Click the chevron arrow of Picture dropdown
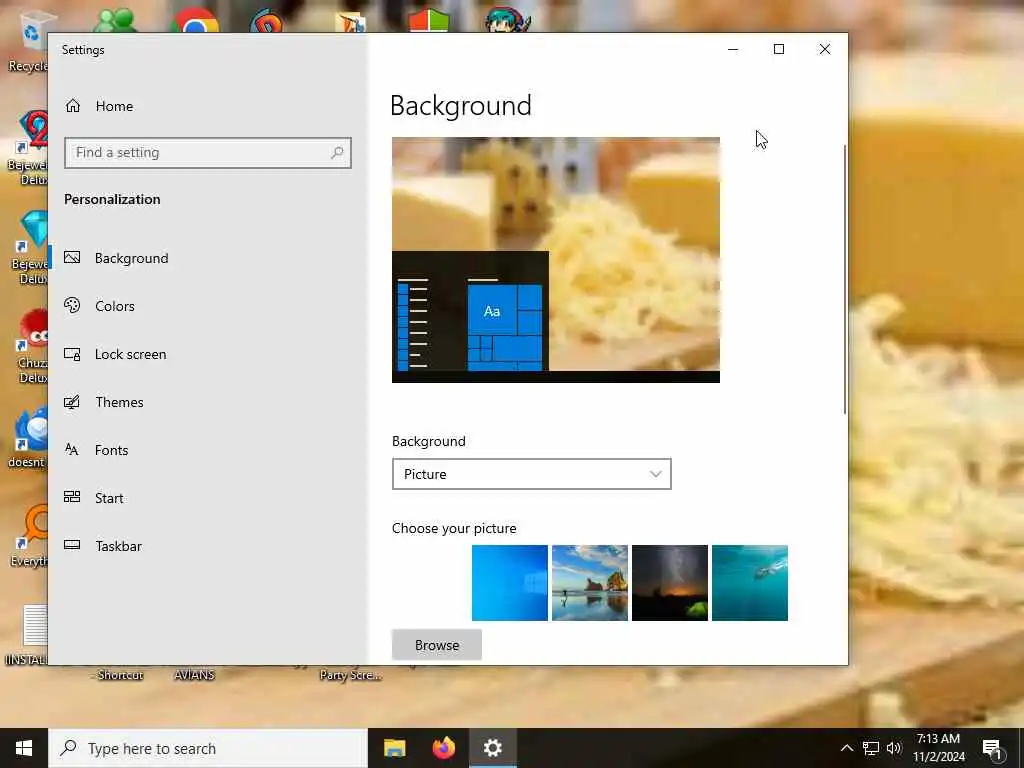The image size is (1024, 768). pos(655,474)
